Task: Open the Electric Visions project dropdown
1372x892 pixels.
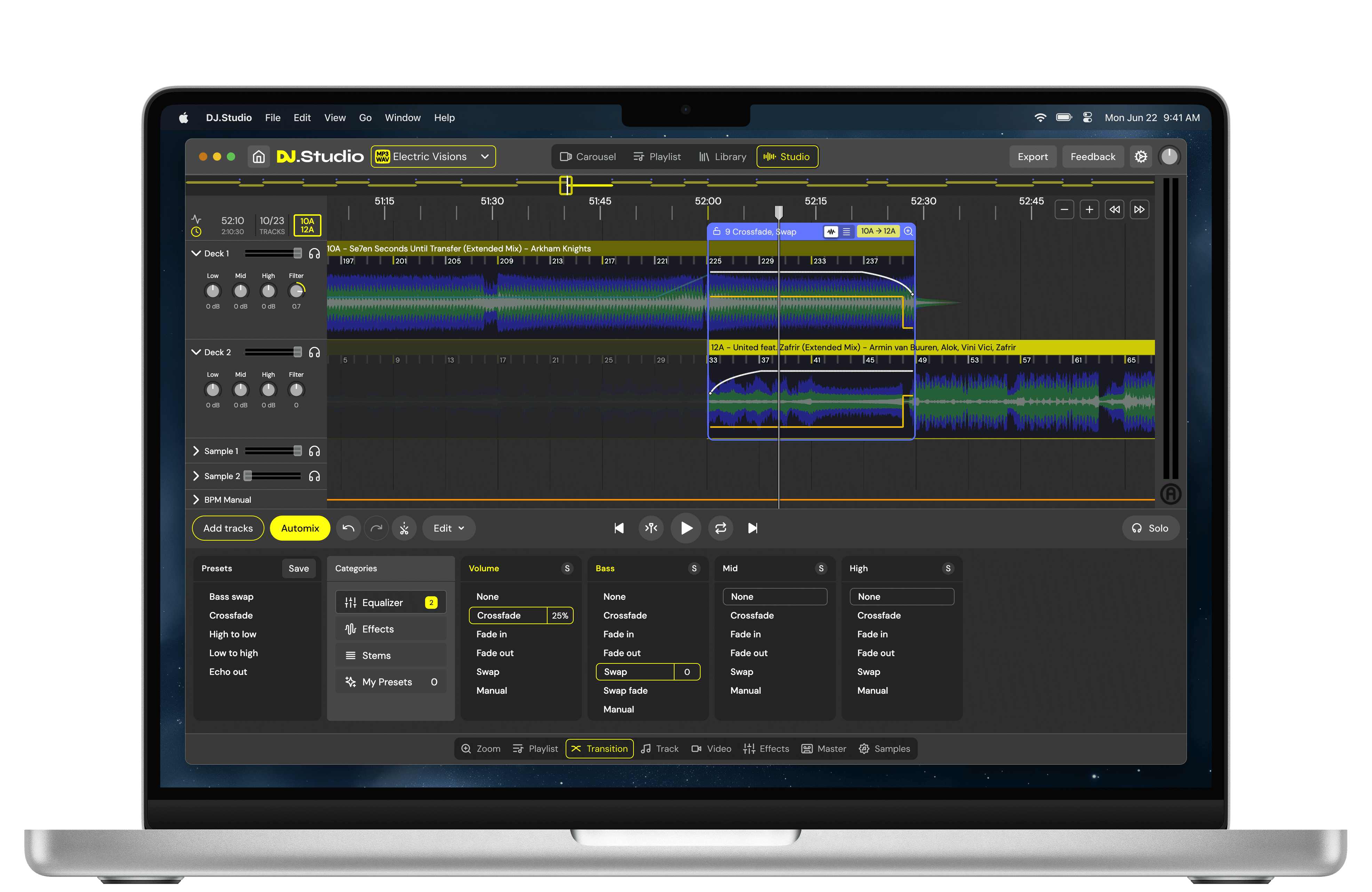Action: [x=433, y=157]
